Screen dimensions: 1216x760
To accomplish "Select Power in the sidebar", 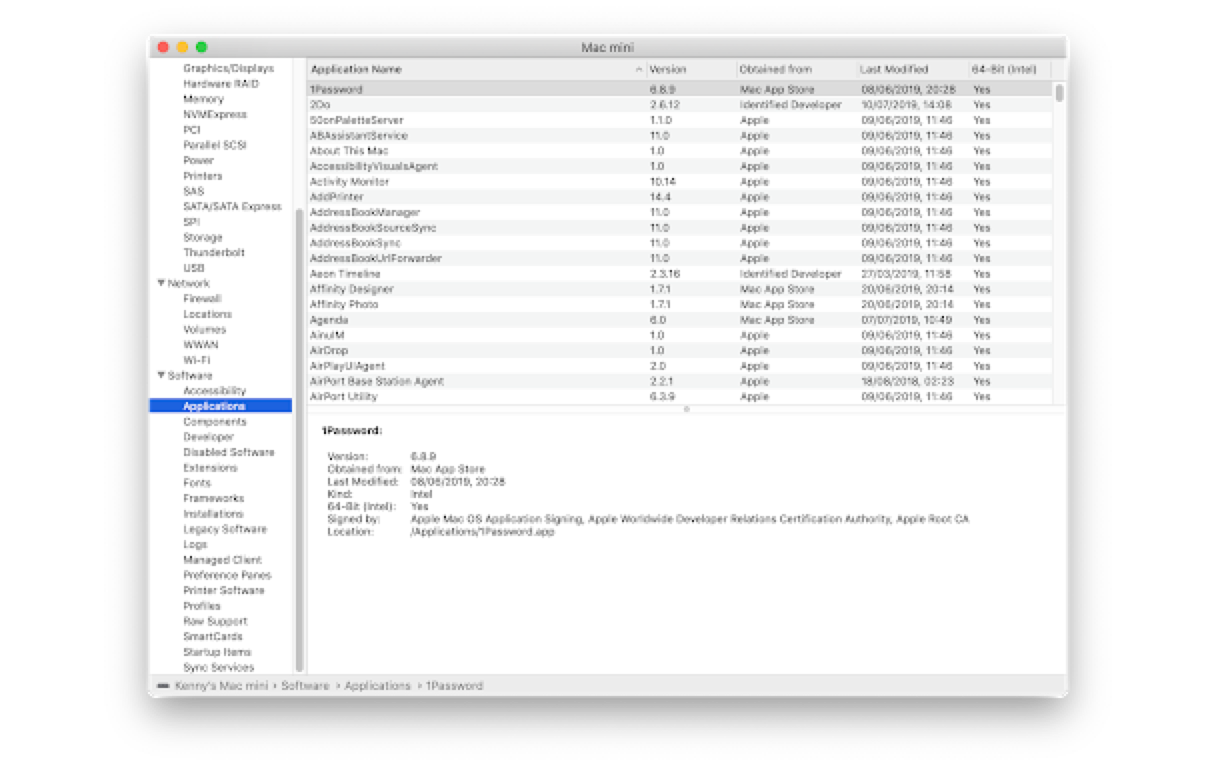I will 198,161.
